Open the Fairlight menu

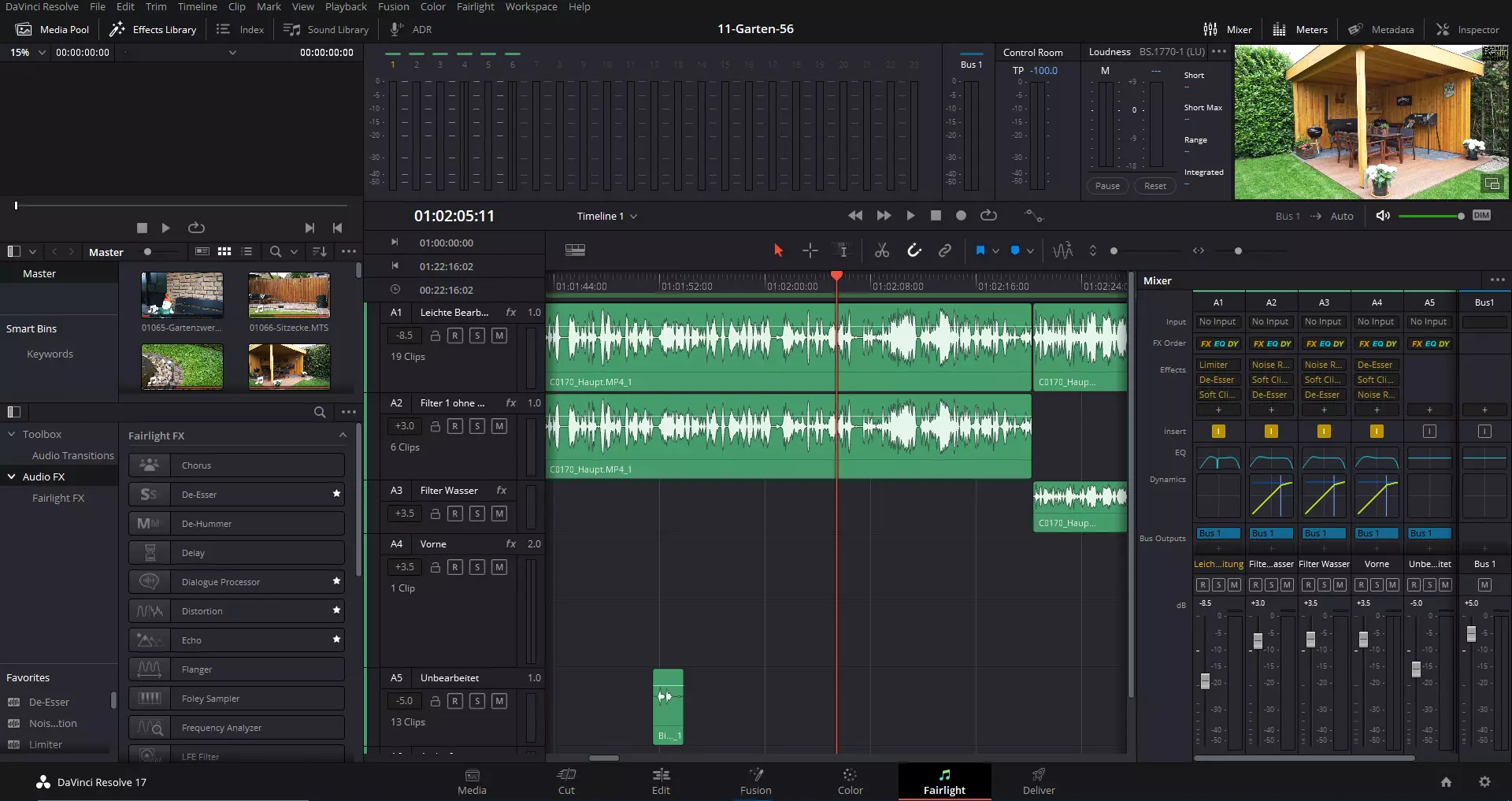(x=476, y=6)
